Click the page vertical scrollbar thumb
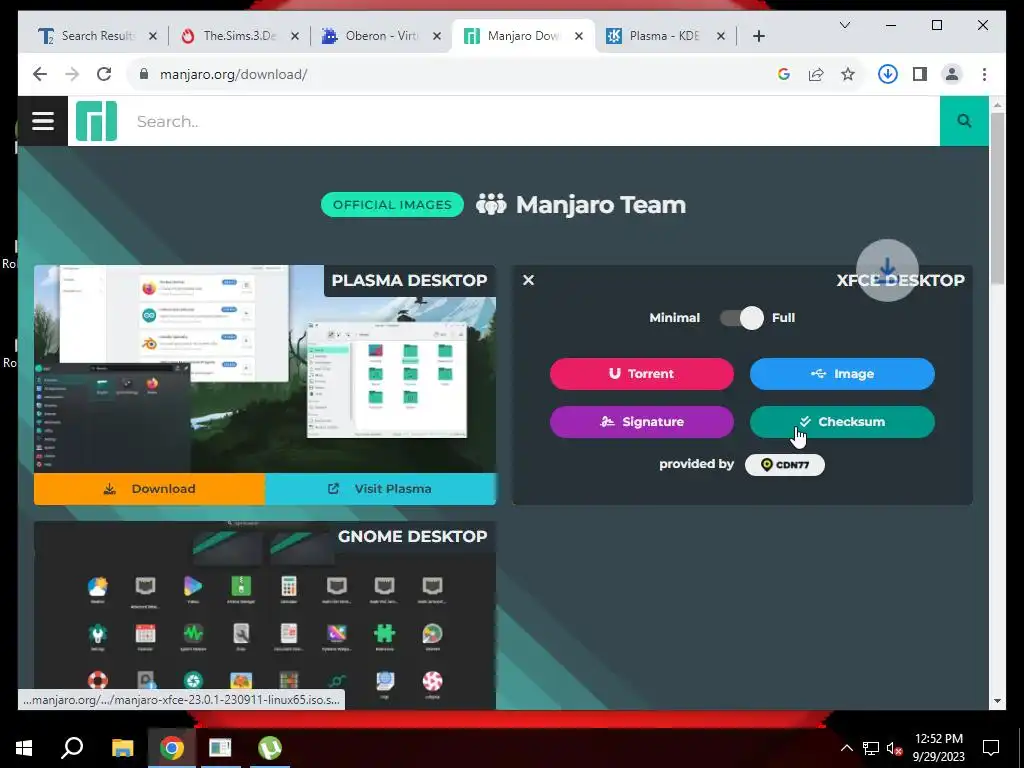 pos(997,198)
